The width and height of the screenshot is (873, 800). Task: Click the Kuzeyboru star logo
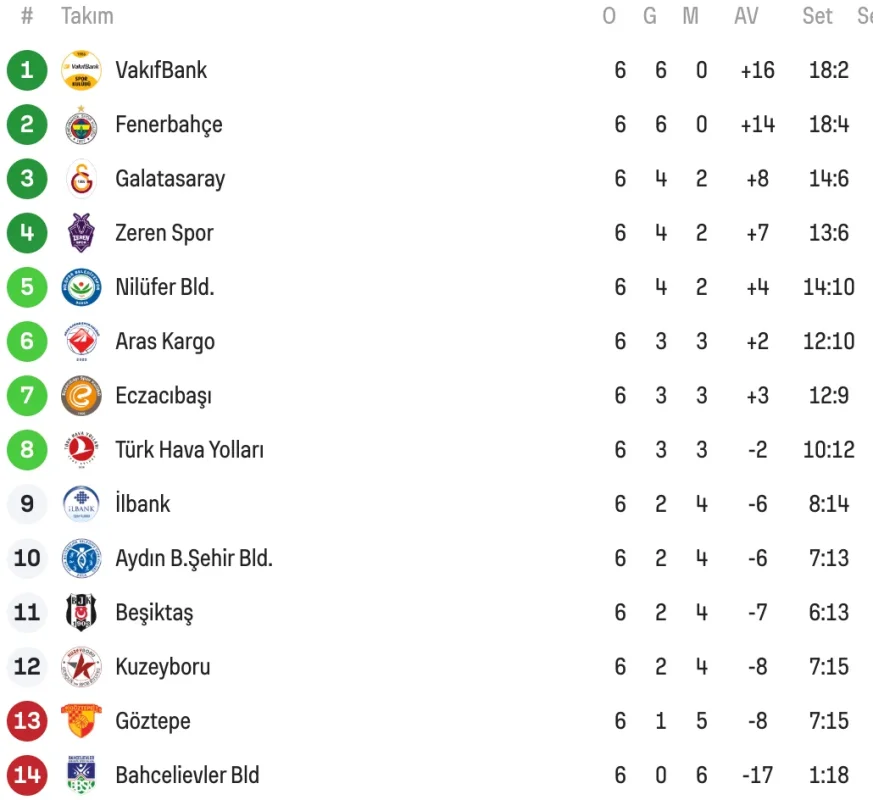point(81,666)
